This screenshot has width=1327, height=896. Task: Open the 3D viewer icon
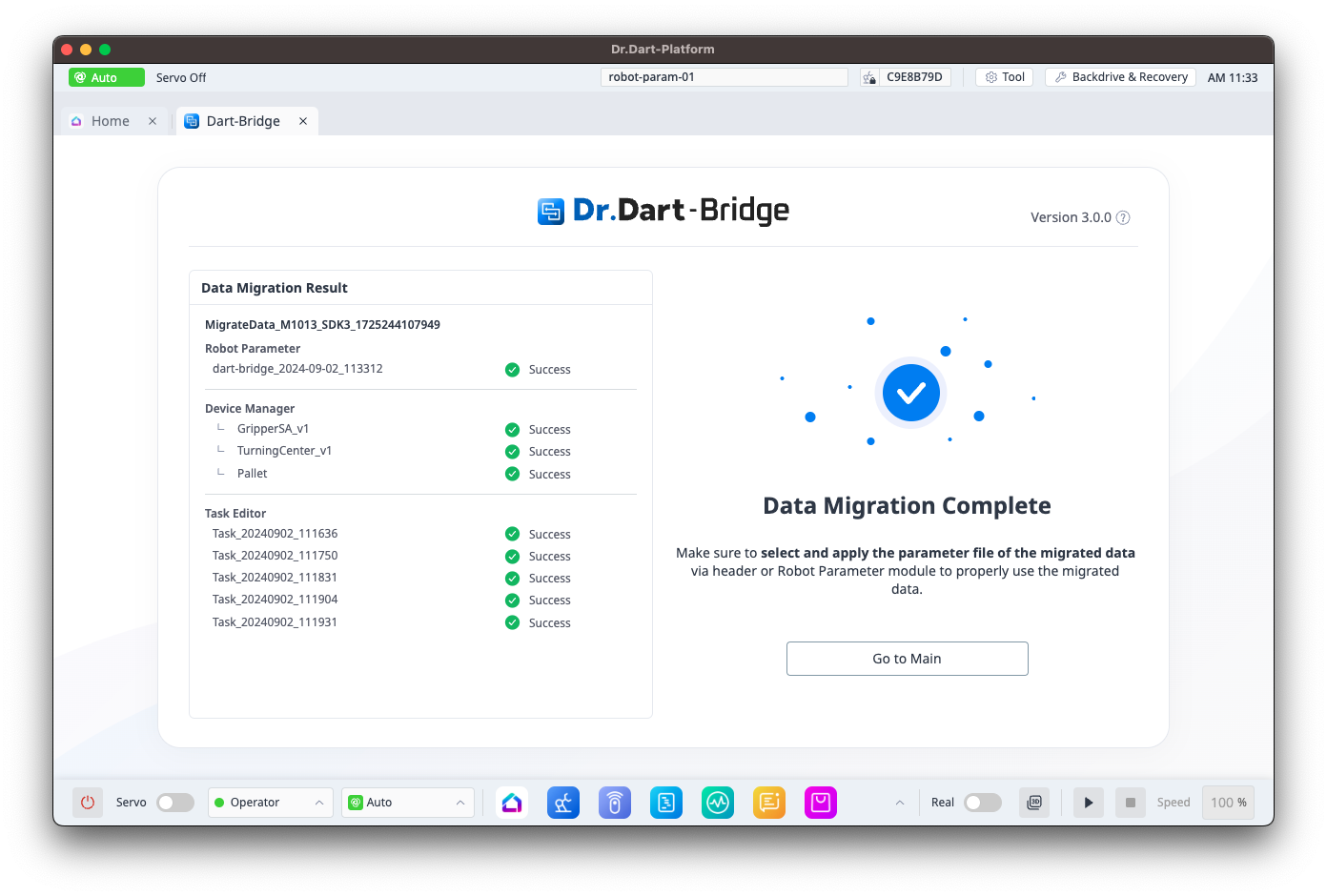tap(1034, 803)
